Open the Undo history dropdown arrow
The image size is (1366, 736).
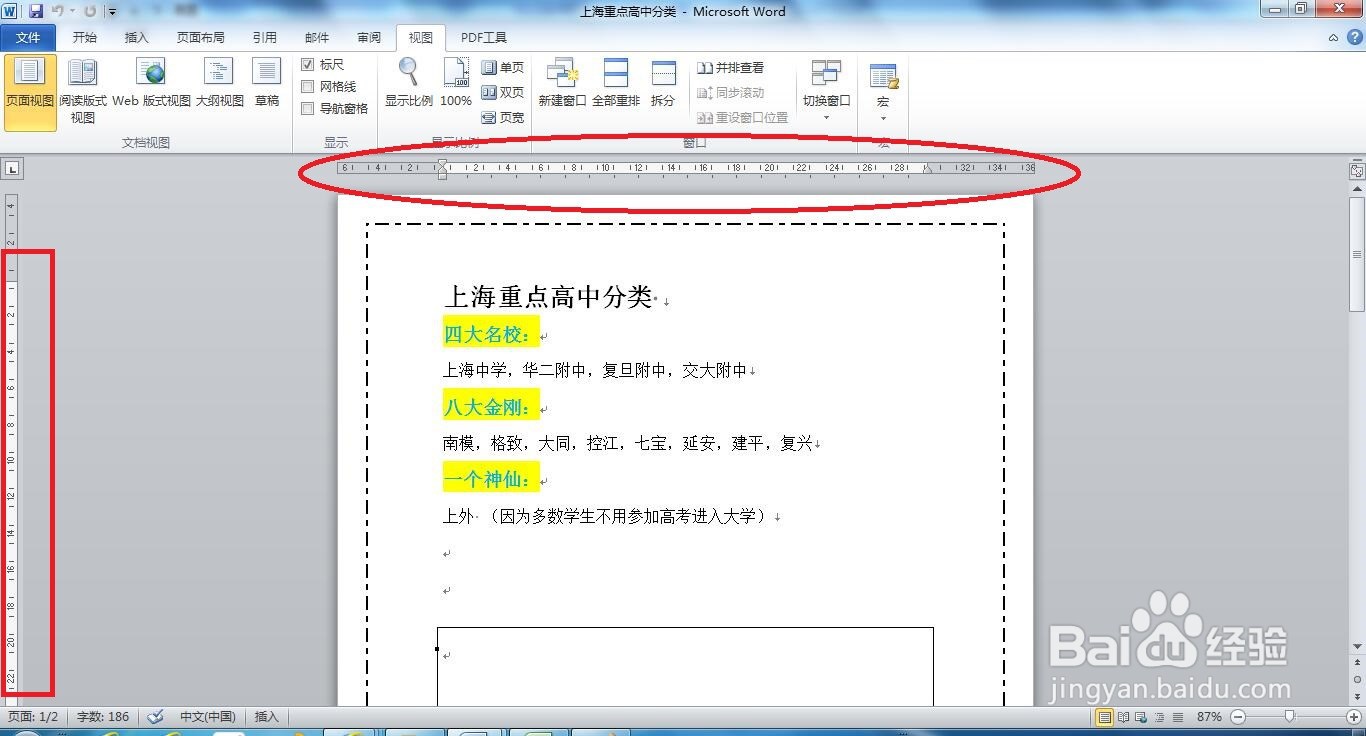(x=73, y=12)
